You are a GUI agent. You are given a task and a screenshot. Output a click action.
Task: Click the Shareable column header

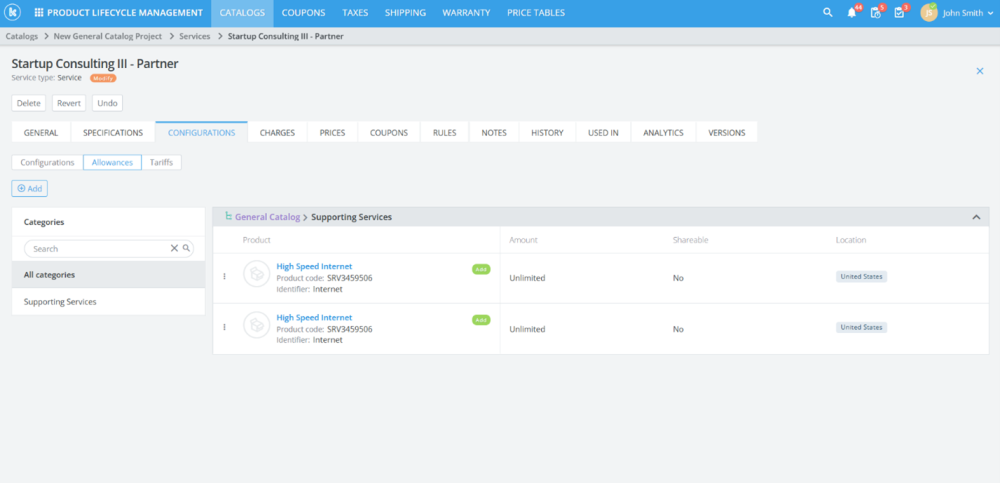690,240
